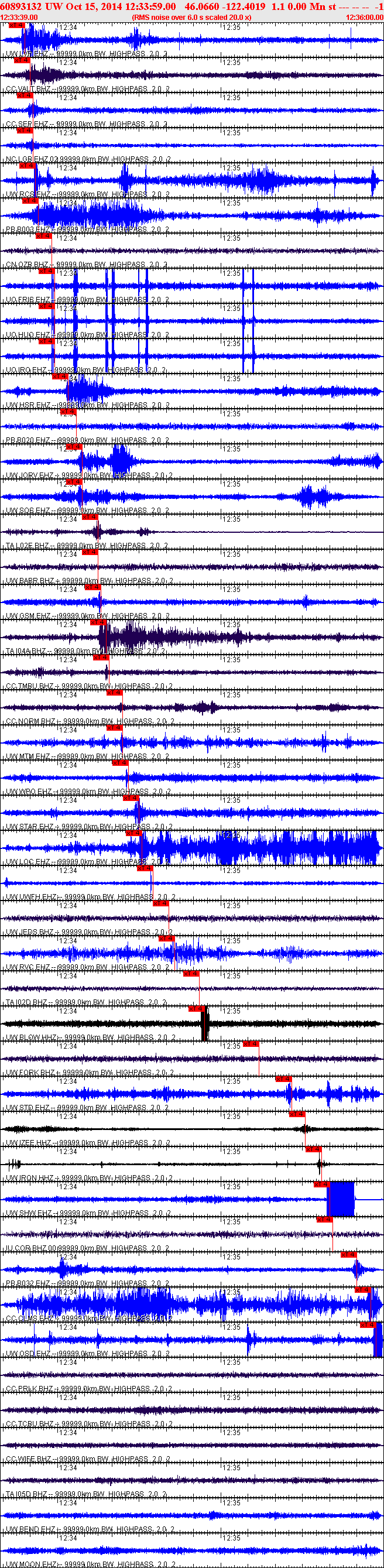Select the pick flag on UW BLOW HHZ trace

(196, 1009)
